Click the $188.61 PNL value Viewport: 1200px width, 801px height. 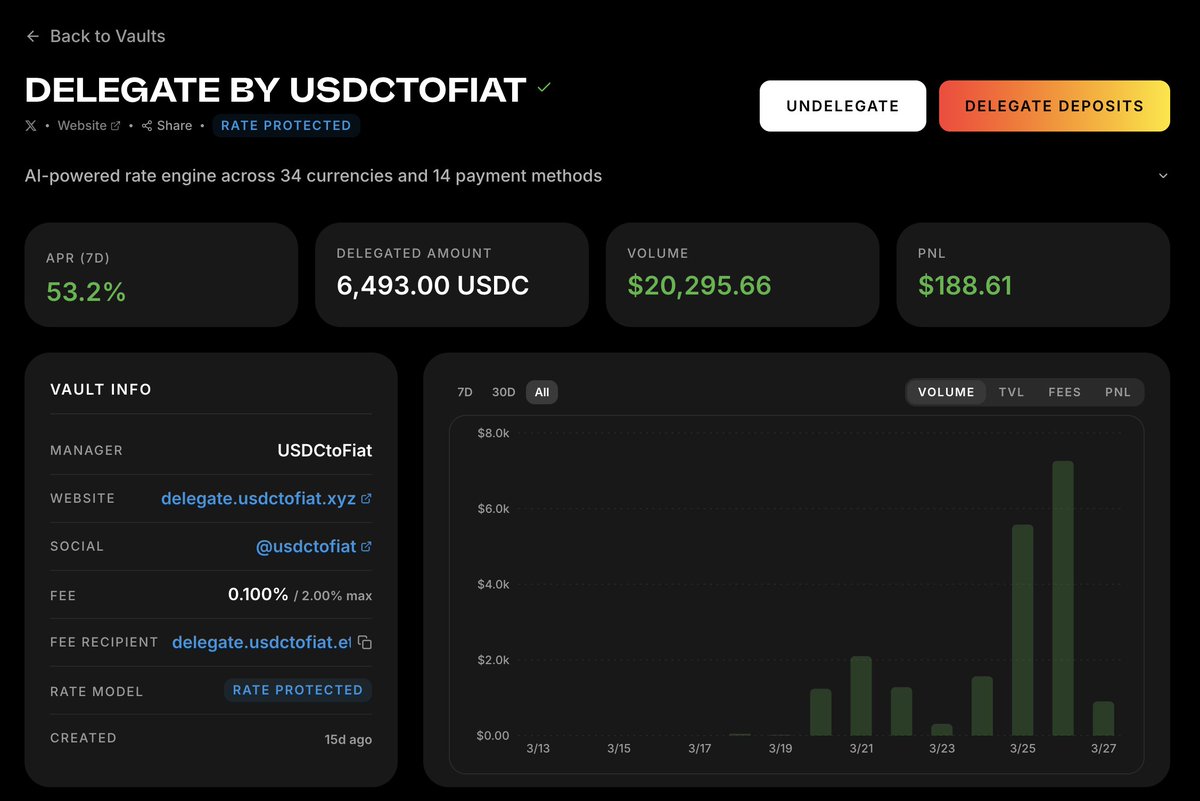965,286
